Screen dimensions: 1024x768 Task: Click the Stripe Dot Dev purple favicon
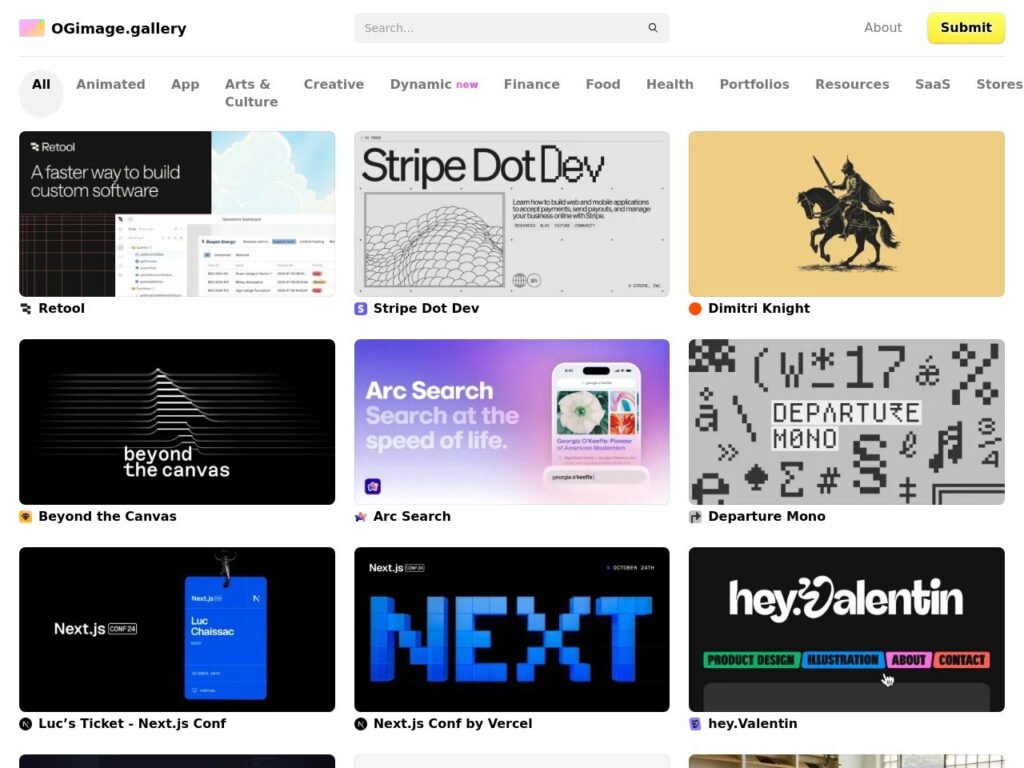pos(360,309)
